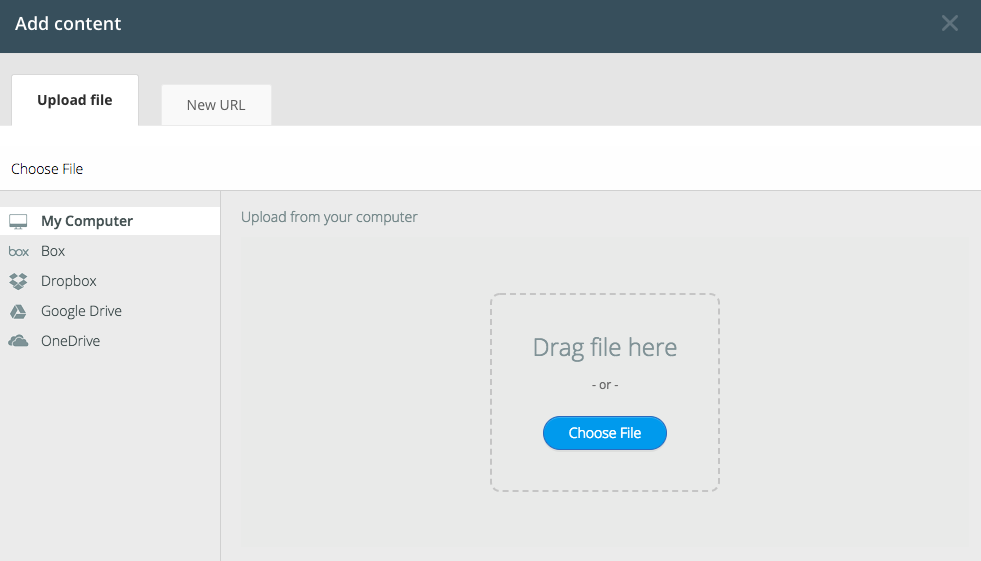Click the blue Choose File button
The width and height of the screenshot is (981, 561).
pos(605,433)
